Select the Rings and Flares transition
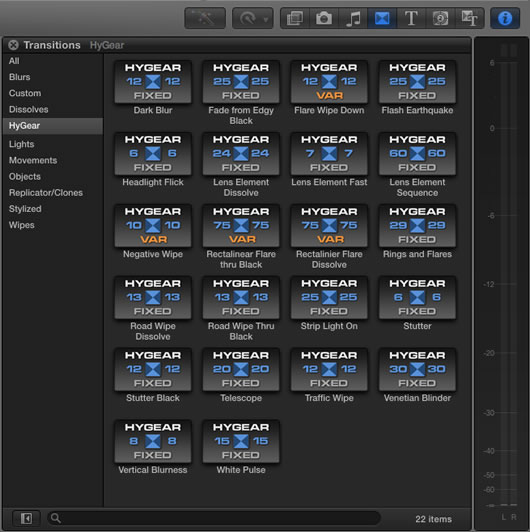The image size is (530, 532). point(417,226)
